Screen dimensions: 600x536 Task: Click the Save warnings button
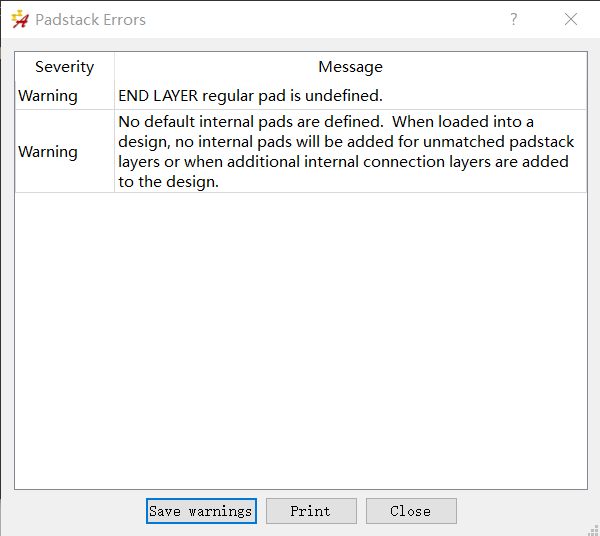click(201, 511)
